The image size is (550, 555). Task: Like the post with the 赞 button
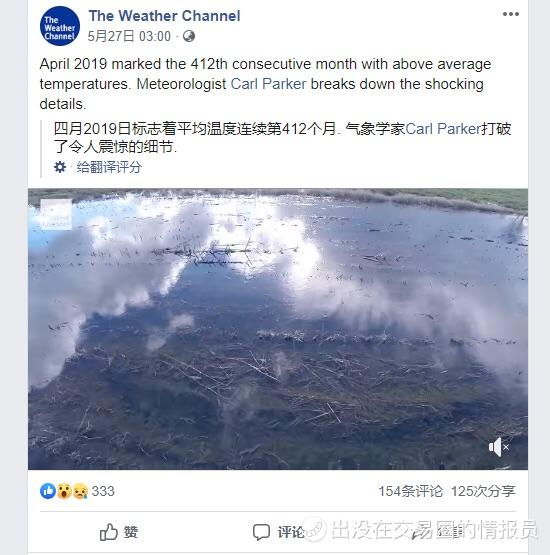coord(119,532)
